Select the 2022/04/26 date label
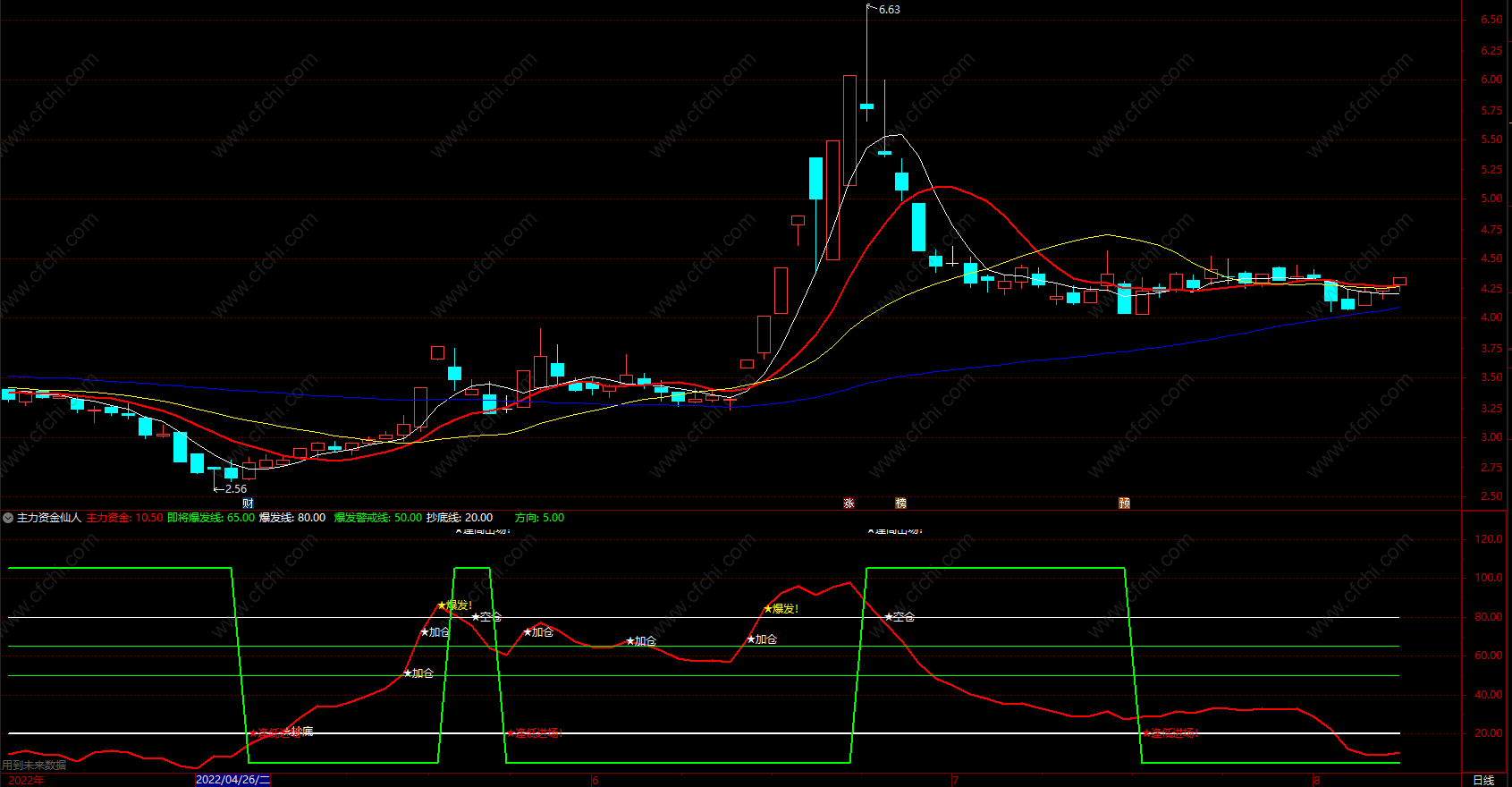The image size is (1512, 787). pyautogui.click(x=232, y=780)
